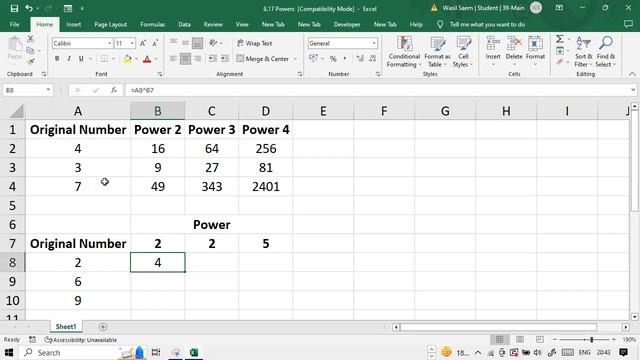Click the Excel taskbar icon
Image resolution: width=640 pixels, height=360 pixels.
pyautogui.click(x=194, y=352)
